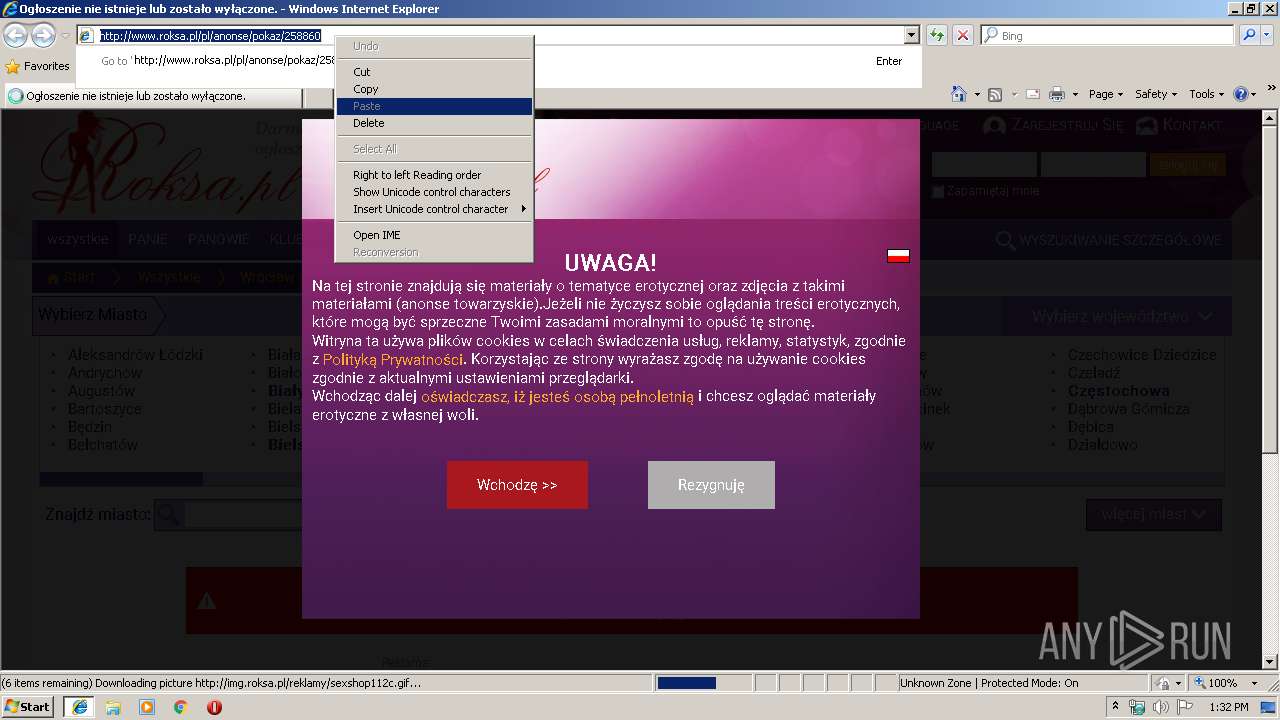This screenshot has width=1280, height=720.
Task: Click the volume speaker tray icon
Action: point(1163,707)
